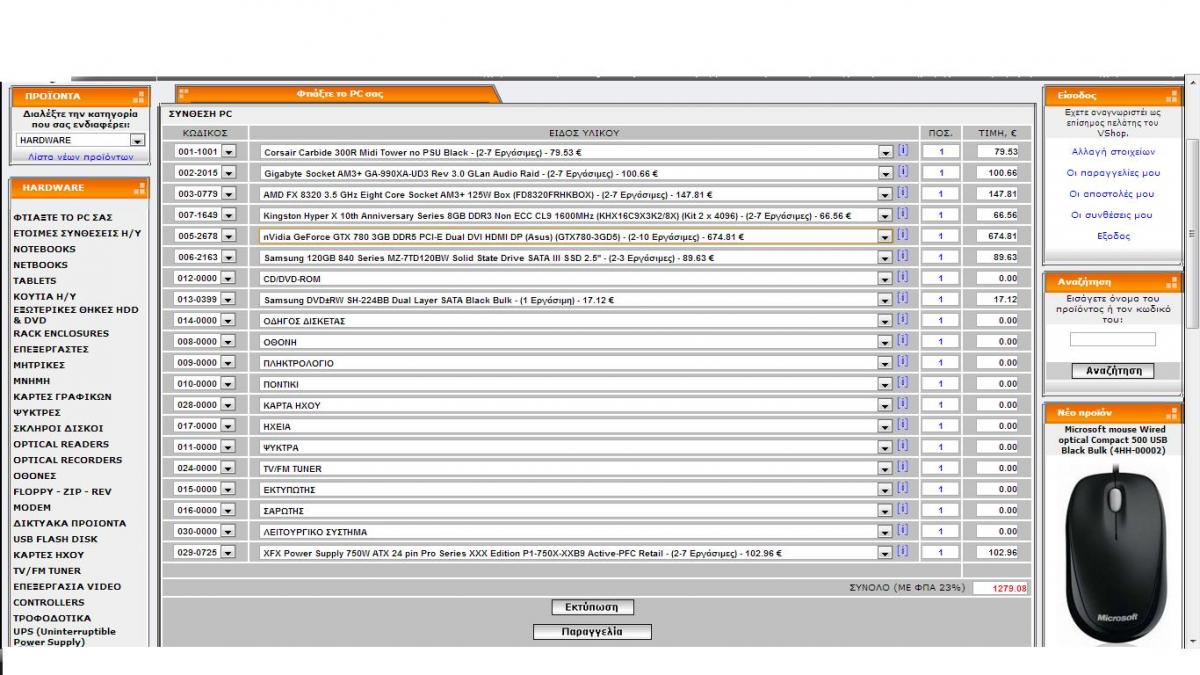The height and width of the screenshot is (675, 1200).
Task: Click the Έξοδος logout link
Action: [x=1113, y=236]
